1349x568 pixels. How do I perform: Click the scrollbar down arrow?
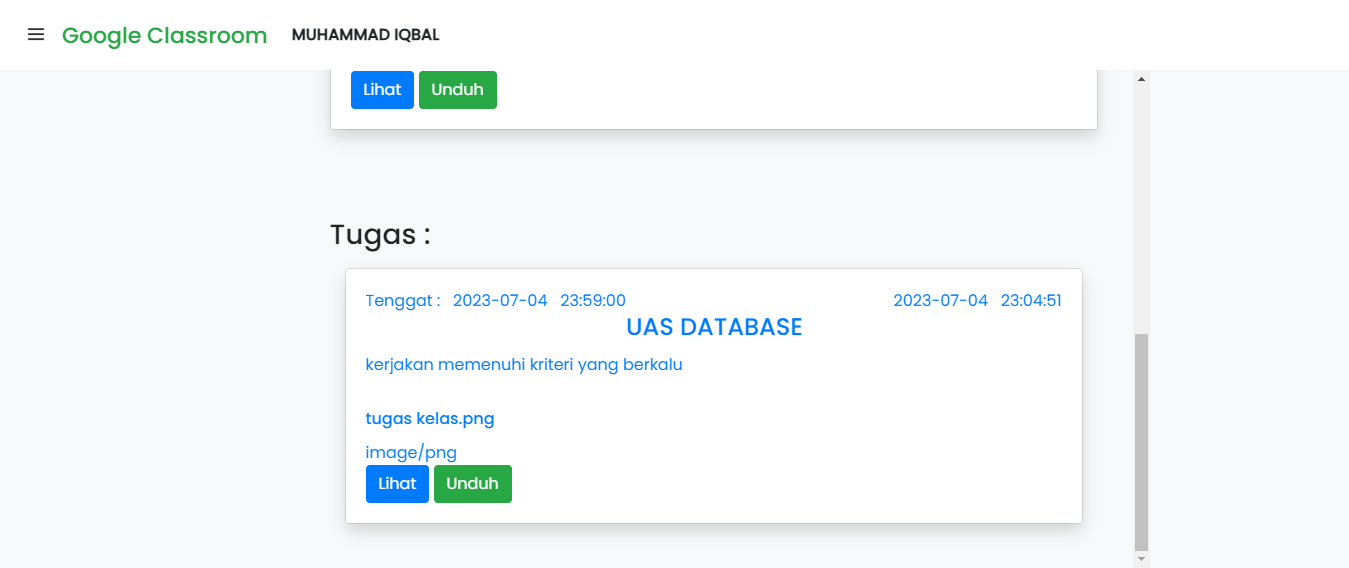(x=1141, y=560)
